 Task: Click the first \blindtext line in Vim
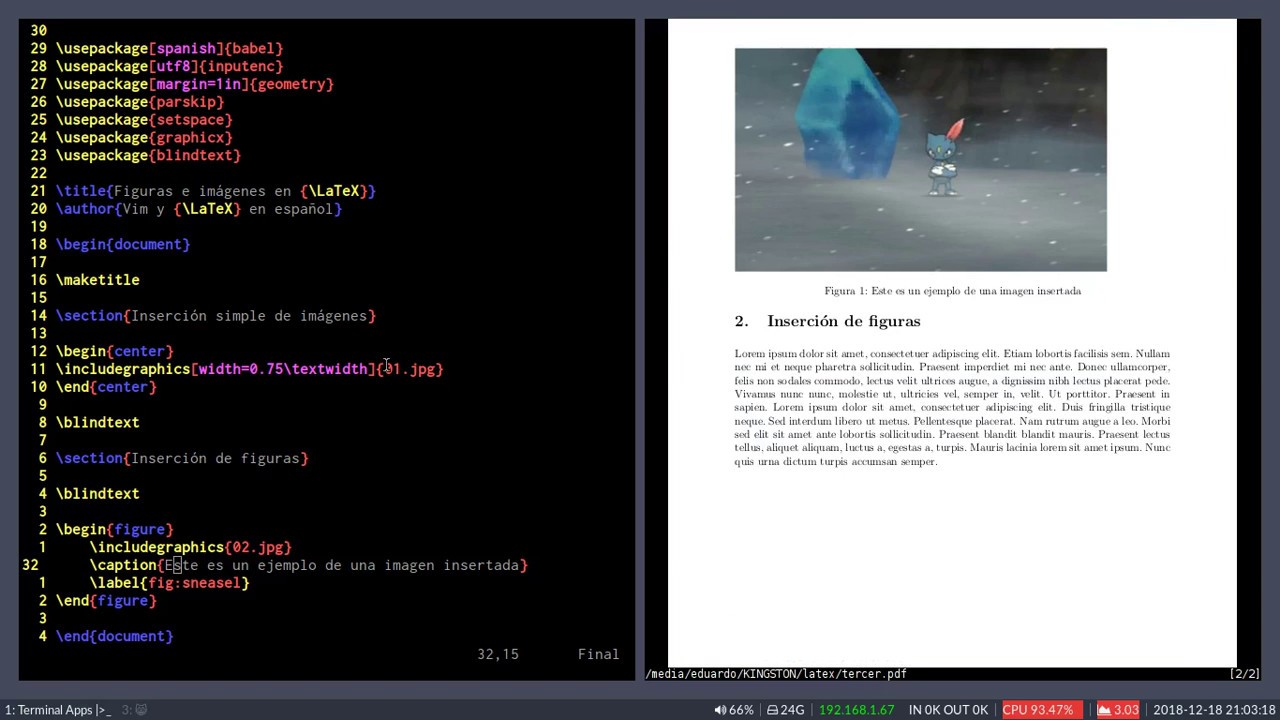pyautogui.click(x=98, y=422)
